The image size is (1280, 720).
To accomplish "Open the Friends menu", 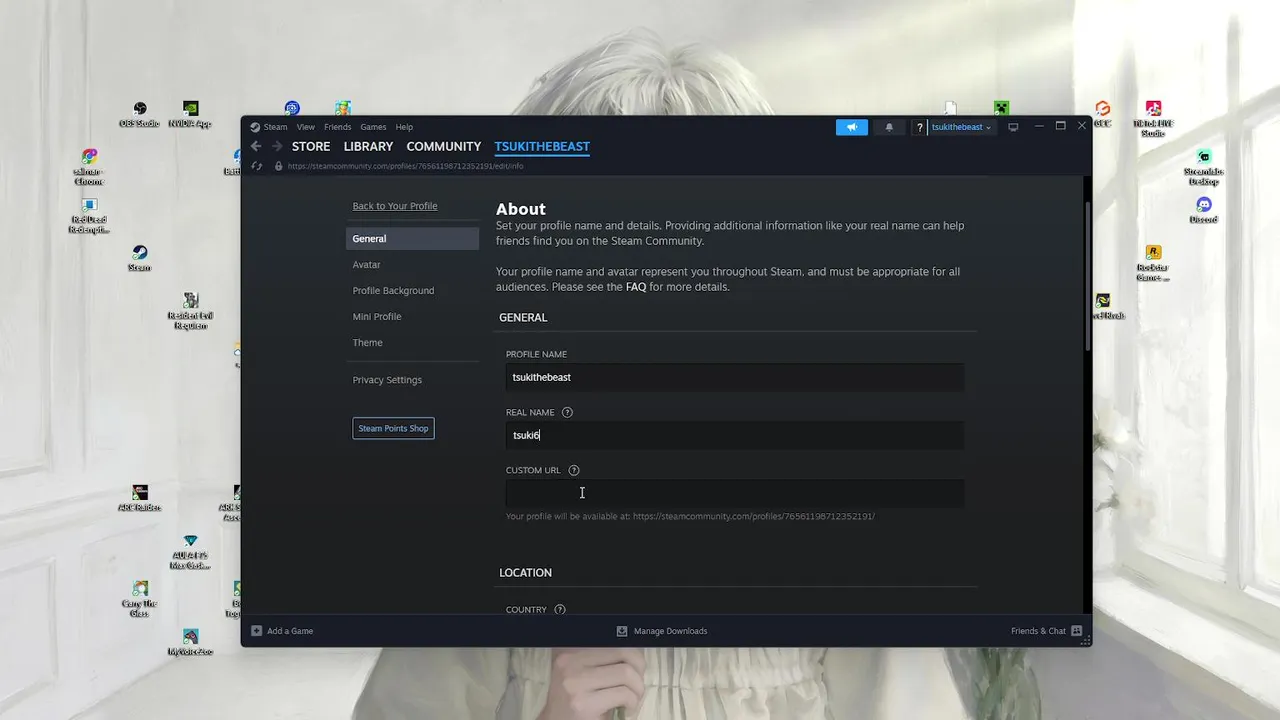I will point(337,127).
